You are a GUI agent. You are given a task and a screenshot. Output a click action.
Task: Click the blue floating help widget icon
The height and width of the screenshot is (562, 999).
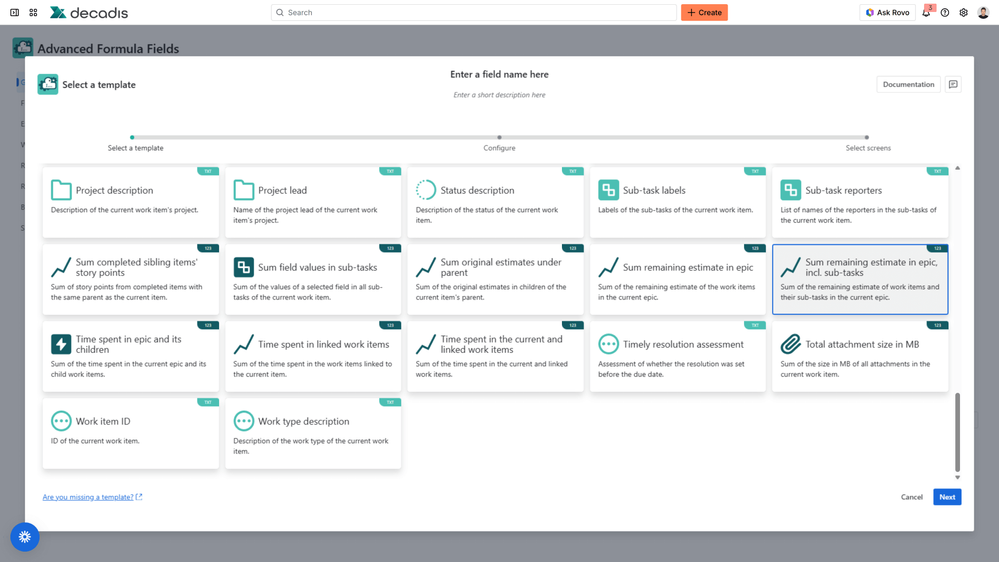[x=25, y=537]
